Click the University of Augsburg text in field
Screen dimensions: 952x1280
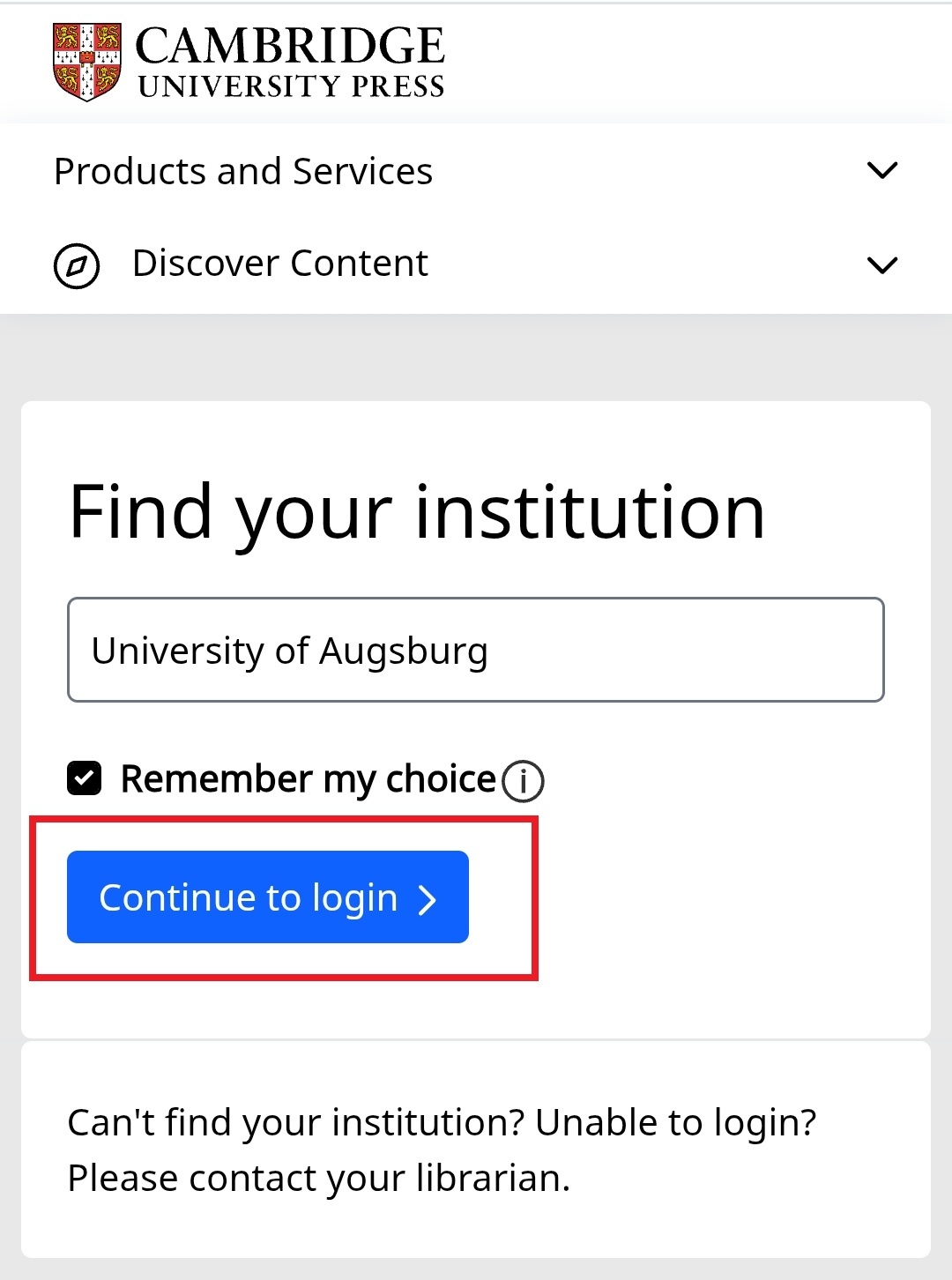pyautogui.click(x=289, y=651)
